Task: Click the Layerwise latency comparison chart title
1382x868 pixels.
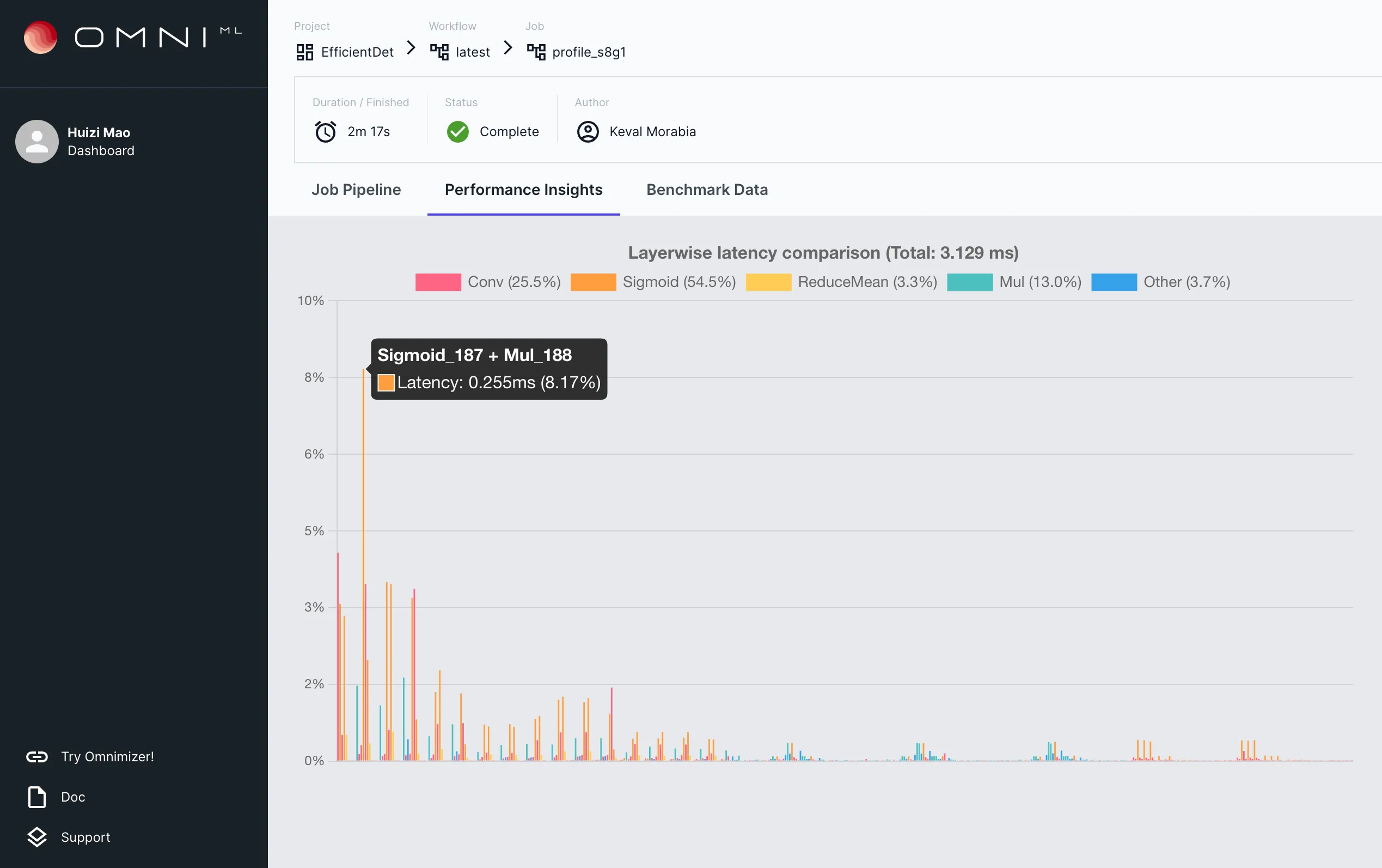Action: tap(823, 253)
